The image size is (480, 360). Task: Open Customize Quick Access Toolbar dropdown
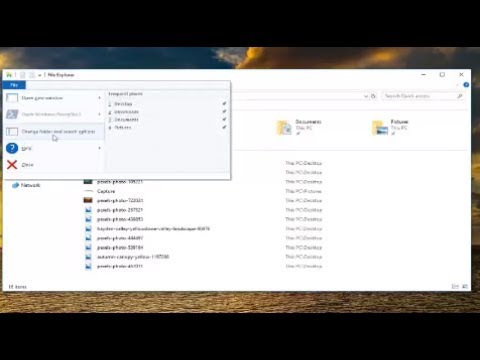(40, 75)
